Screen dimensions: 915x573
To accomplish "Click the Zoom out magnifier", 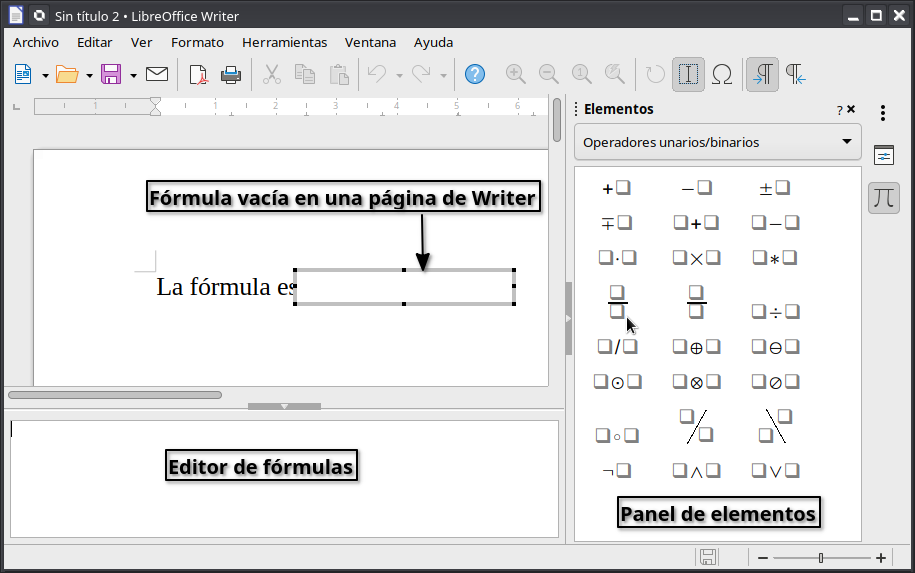I will pos(549,75).
